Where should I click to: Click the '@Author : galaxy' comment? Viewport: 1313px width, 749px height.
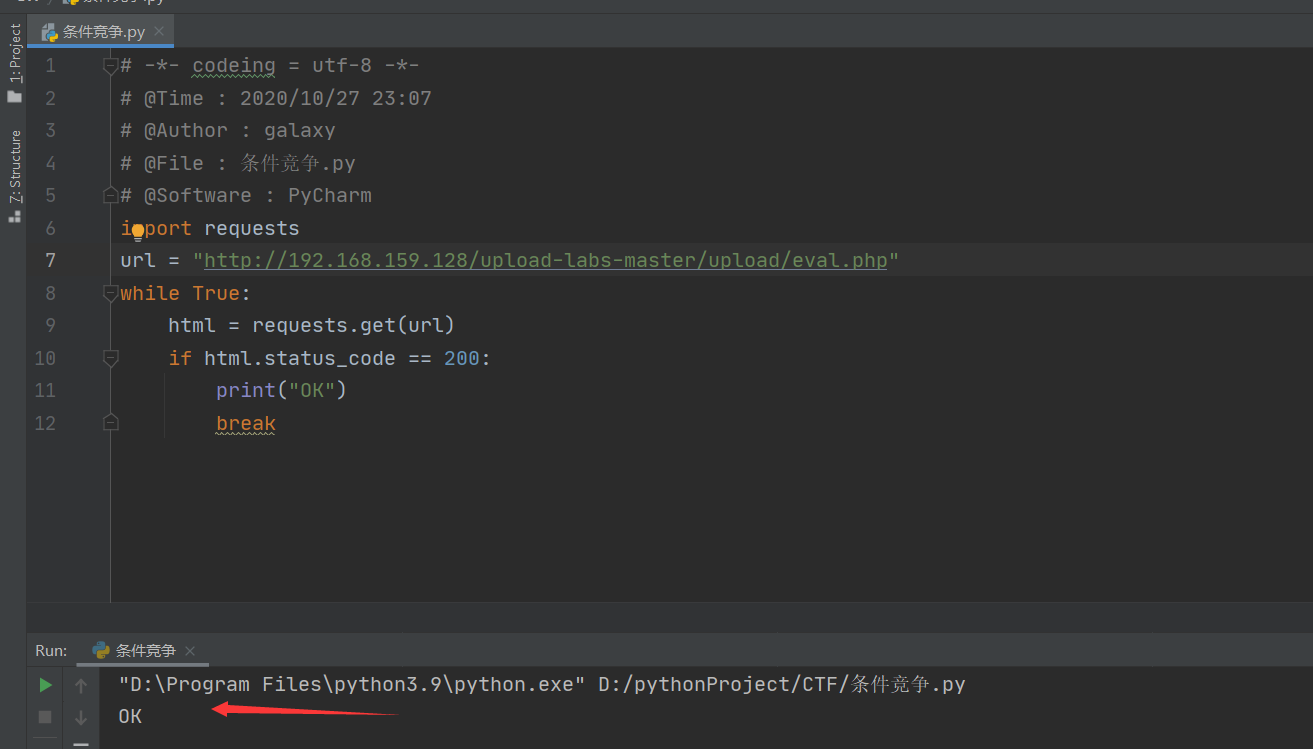tap(227, 131)
